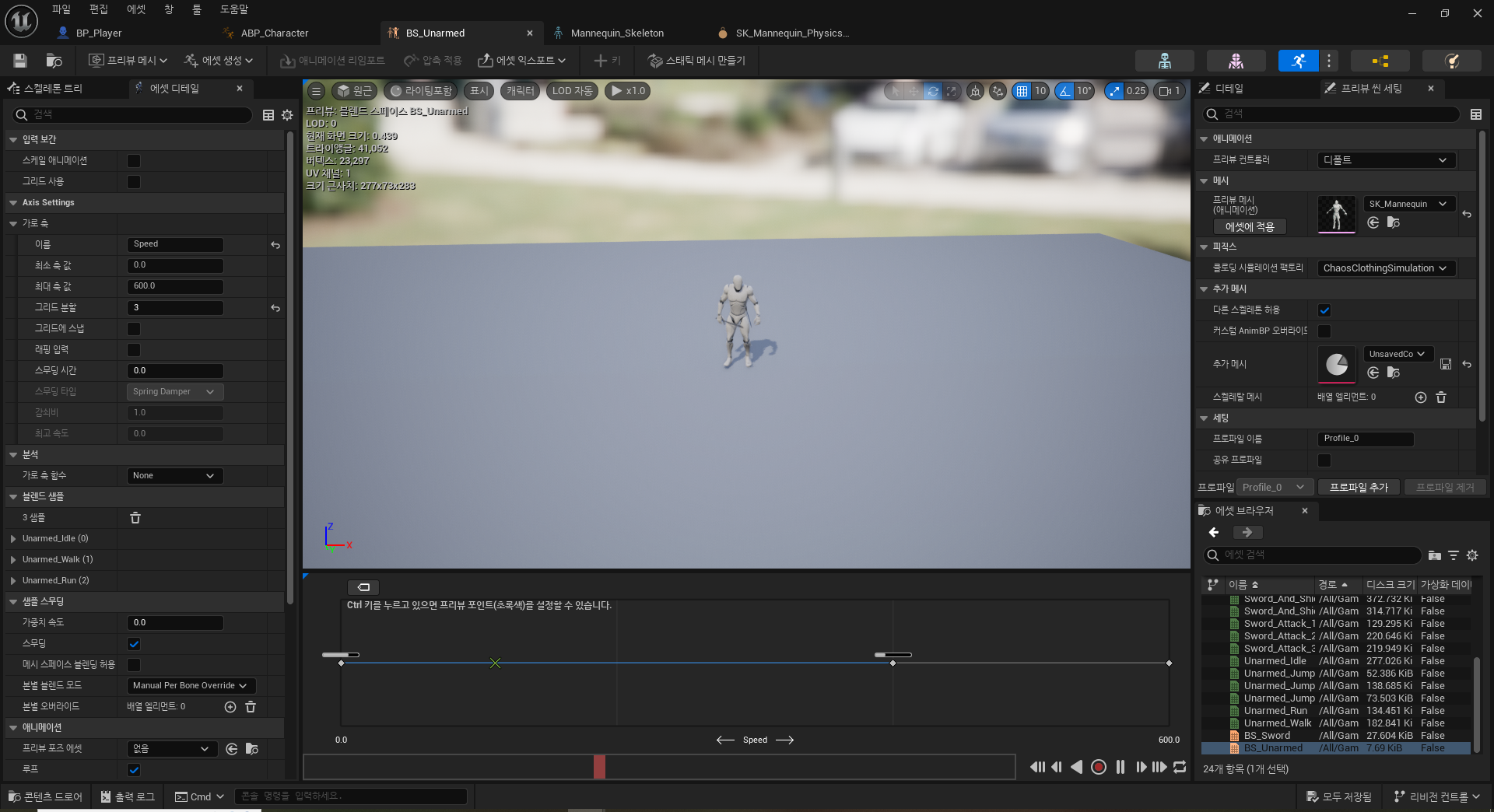Open the Profile_0 profile dropdown
The image size is (1494, 812).
(1275, 488)
